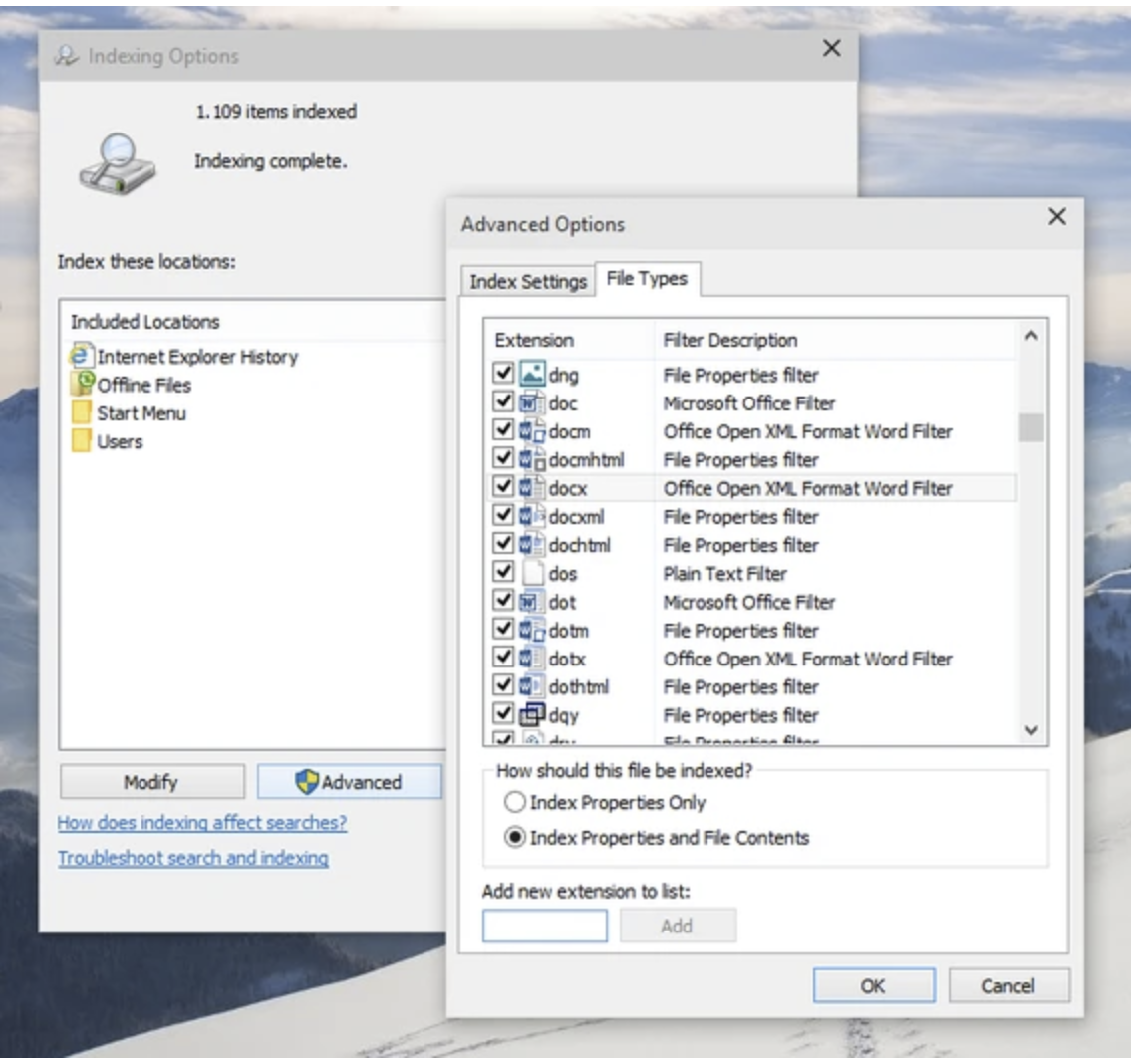
Task: Select the Internet Explorer History location
Action: point(197,357)
